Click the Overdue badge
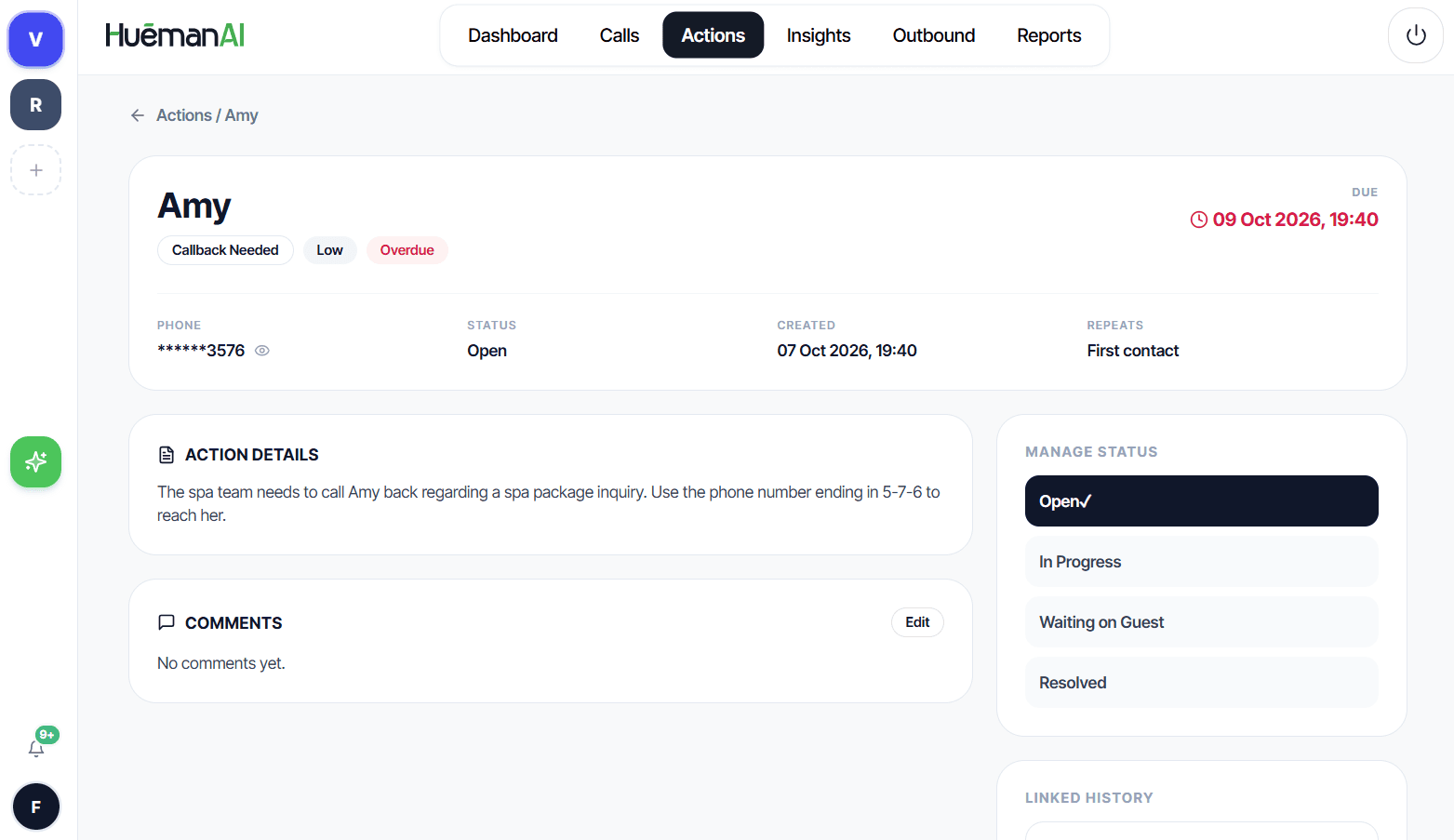This screenshot has width=1454, height=840. tap(407, 250)
